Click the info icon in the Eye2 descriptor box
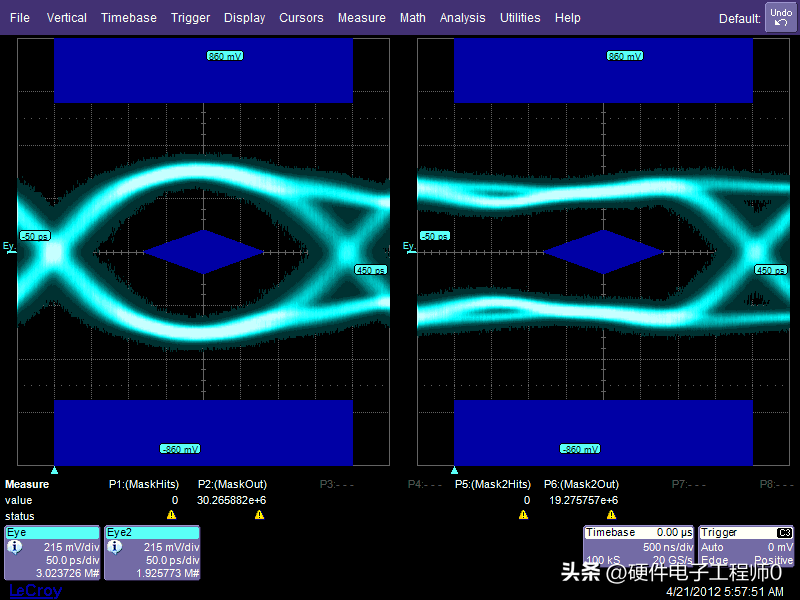Screen dimensions: 800x600 pos(115,547)
